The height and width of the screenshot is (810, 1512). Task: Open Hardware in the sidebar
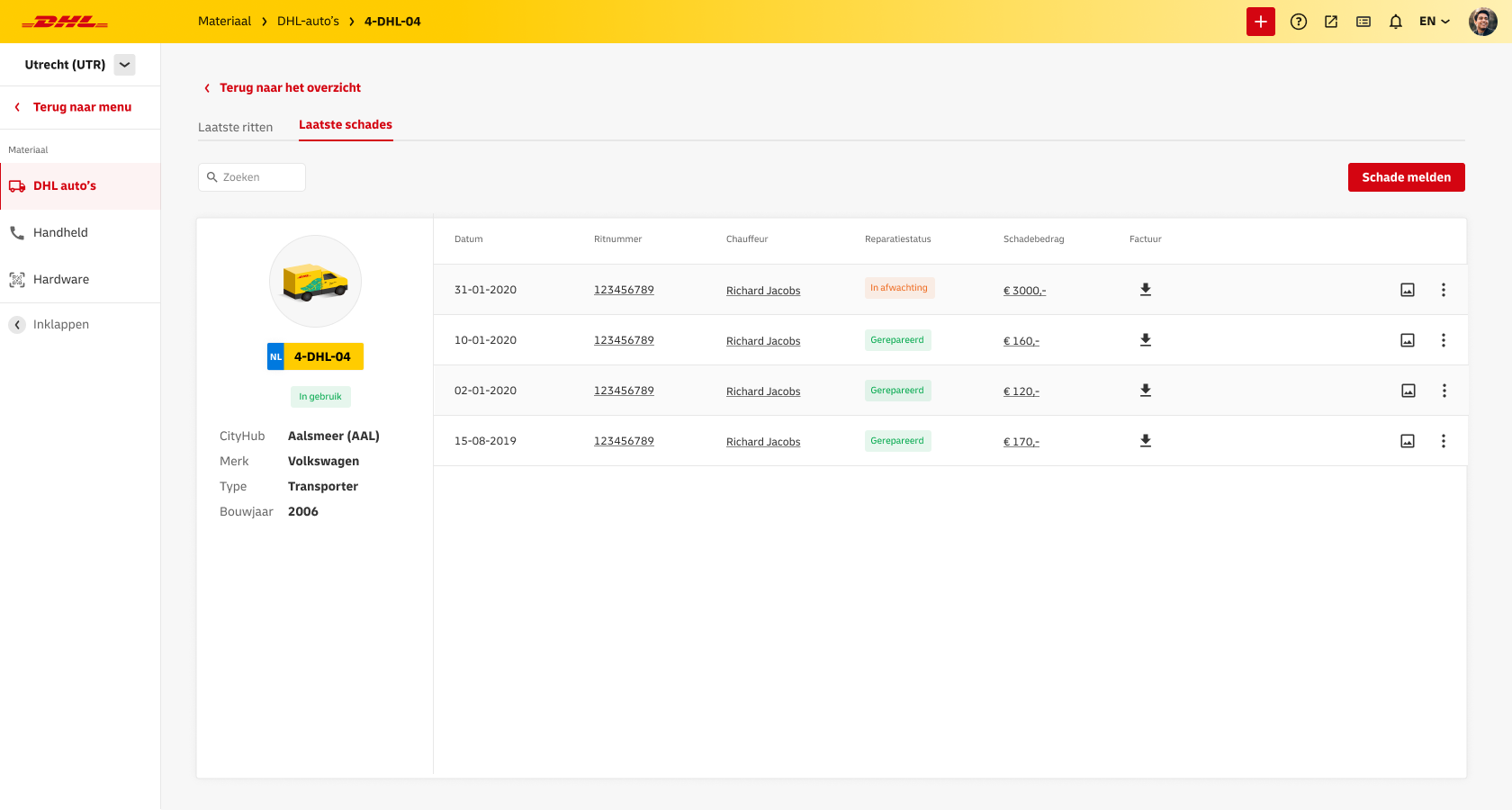(80, 280)
